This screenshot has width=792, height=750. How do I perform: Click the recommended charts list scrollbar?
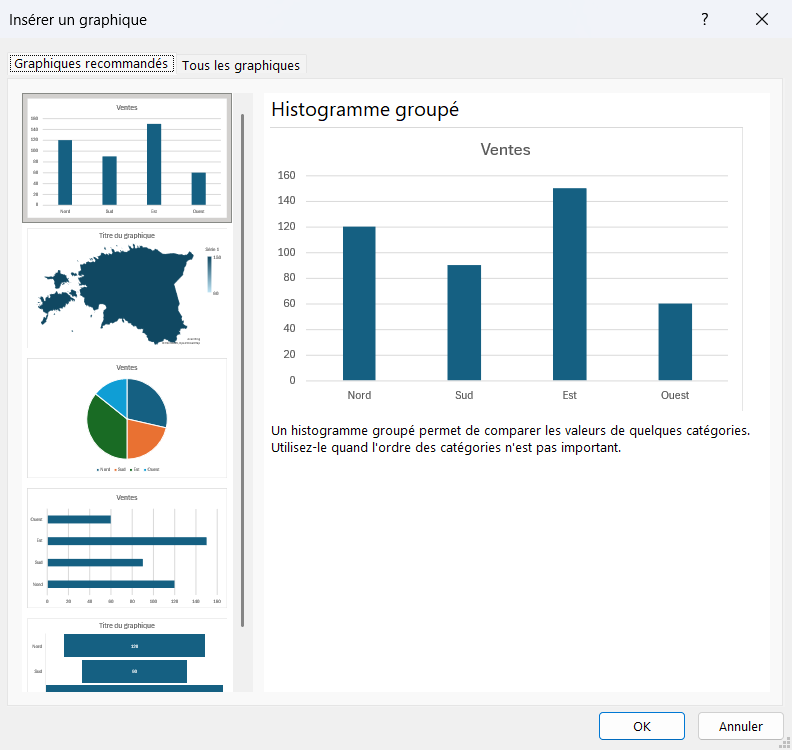242,370
